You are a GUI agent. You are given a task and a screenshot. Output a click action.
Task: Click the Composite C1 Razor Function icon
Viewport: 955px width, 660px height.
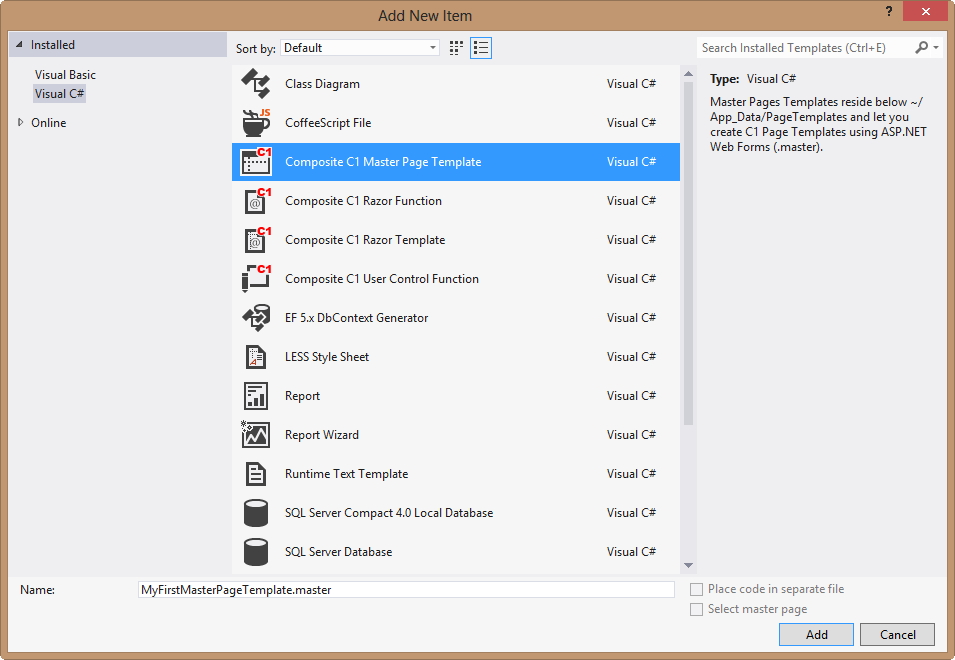tap(256, 201)
